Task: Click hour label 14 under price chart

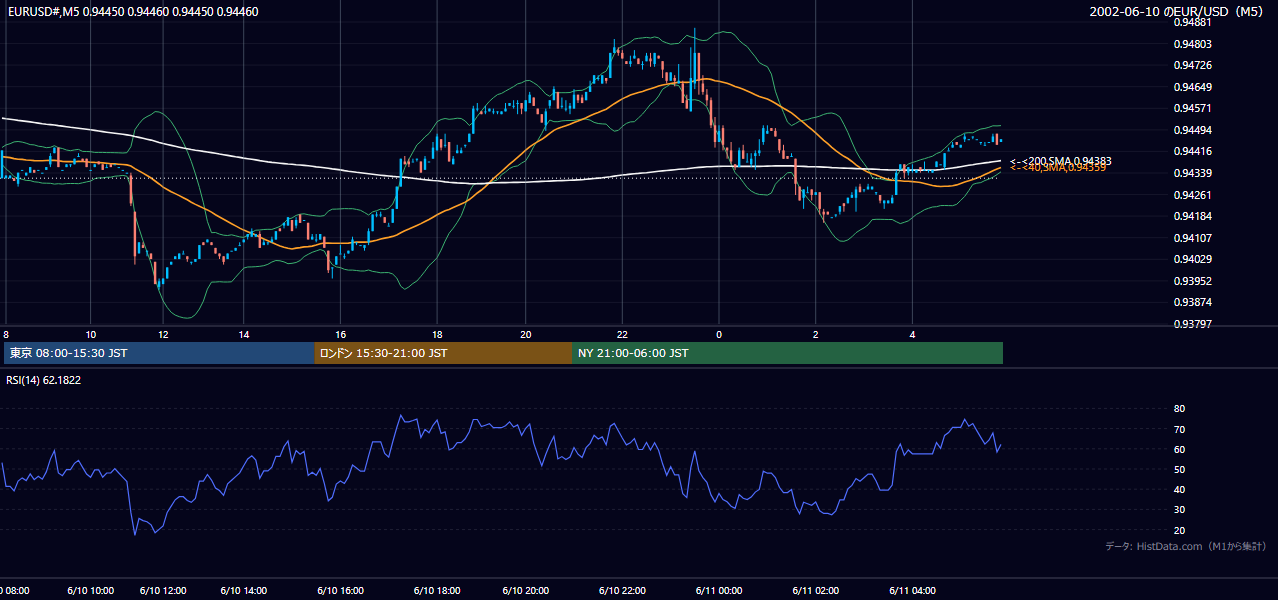Action: click(244, 334)
